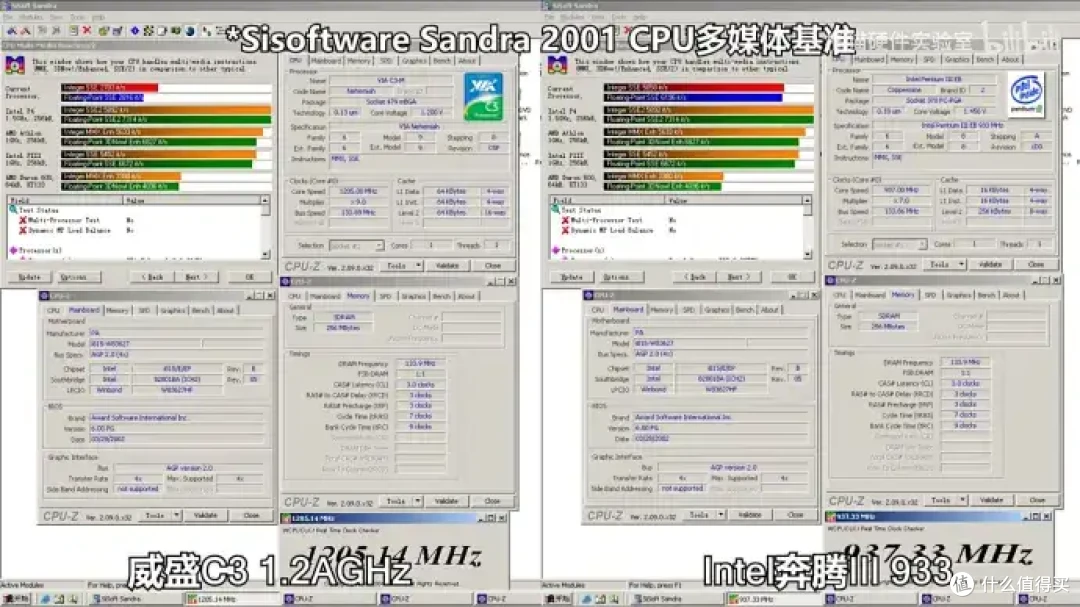This screenshot has width=1080, height=607.
Task: Open About tab in VIA C3 CPU-Z window
Action: 467,61
